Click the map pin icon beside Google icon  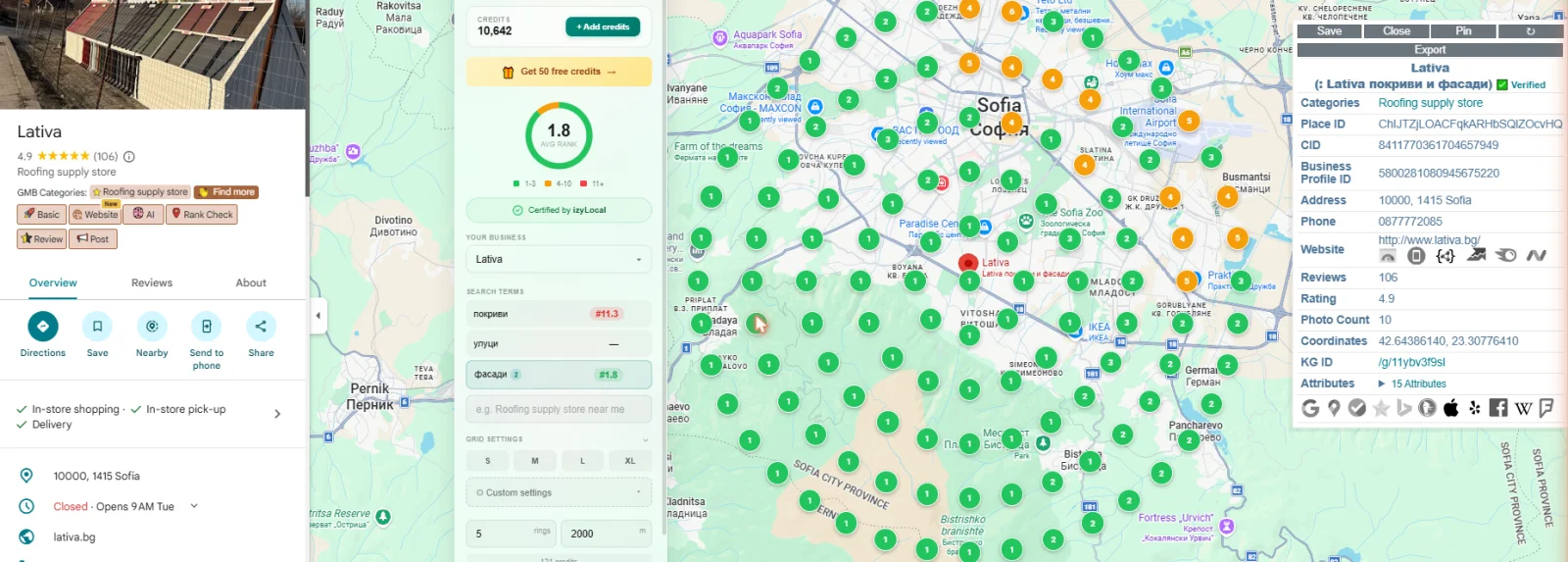pyautogui.click(x=1334, y=408)
